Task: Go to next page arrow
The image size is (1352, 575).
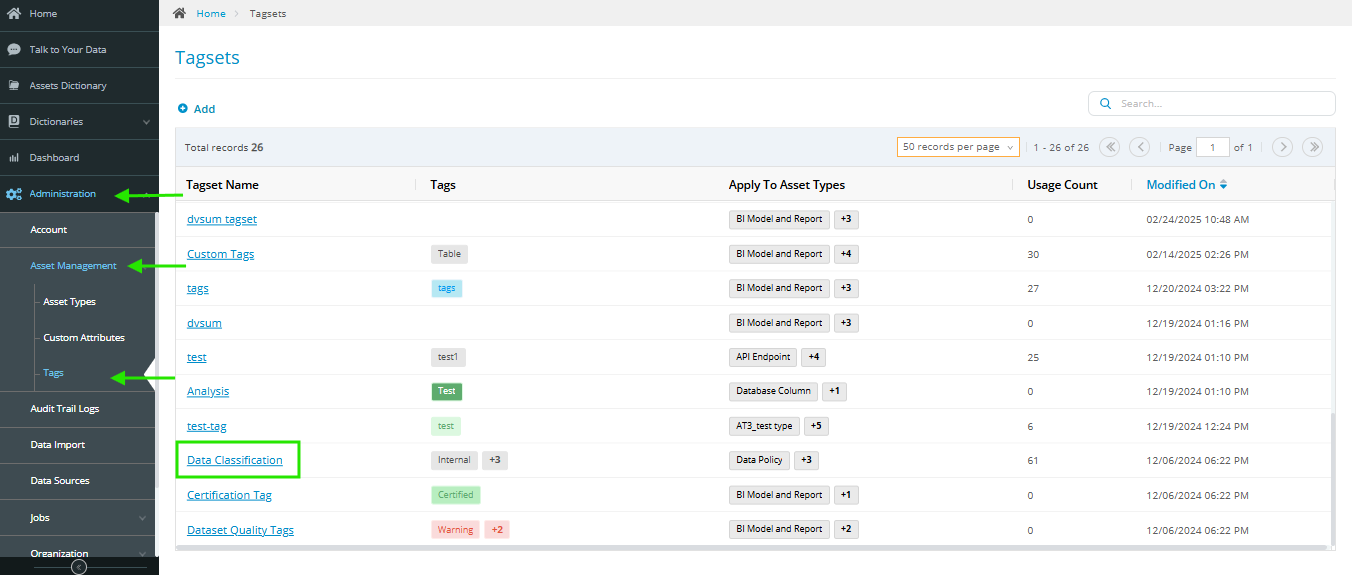Action: [1282, 147]
